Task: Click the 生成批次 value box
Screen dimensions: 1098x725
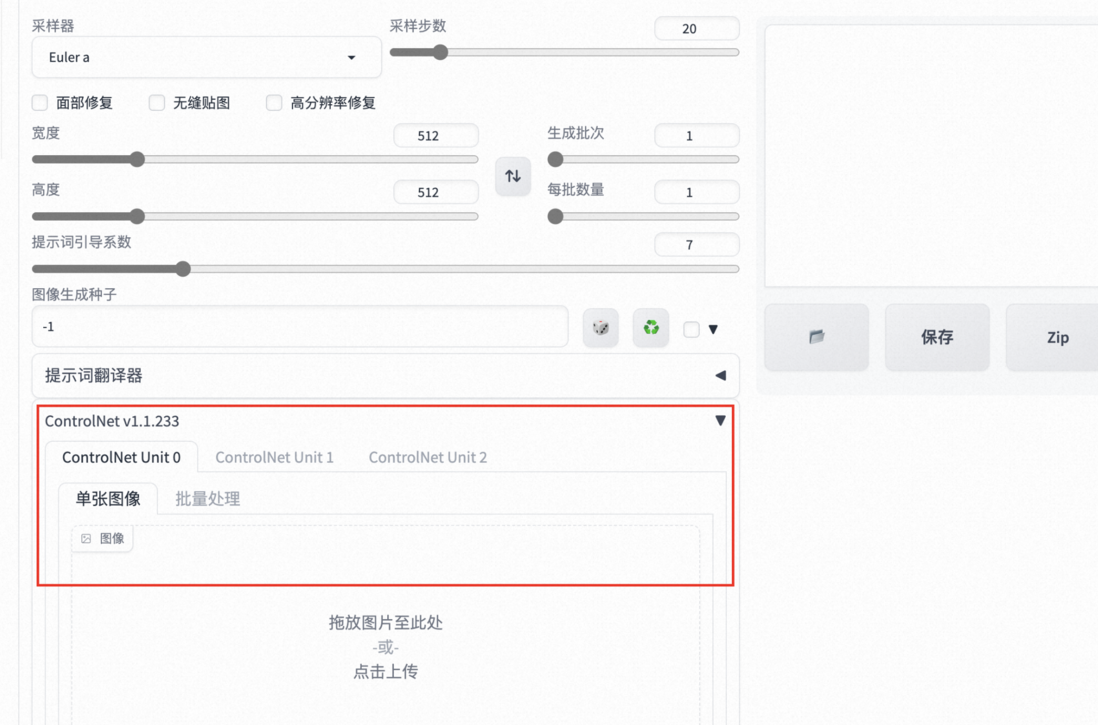Action: [x=697, y=136]
